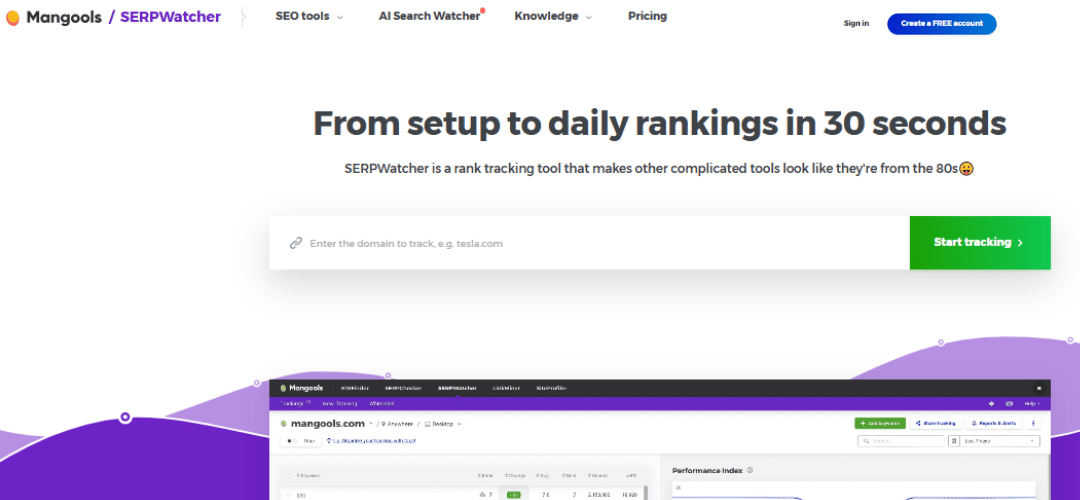Click the diamond icon in the preview's purple bar
This screenshot has width=1080, height=500.
click(x=991, y=404)
